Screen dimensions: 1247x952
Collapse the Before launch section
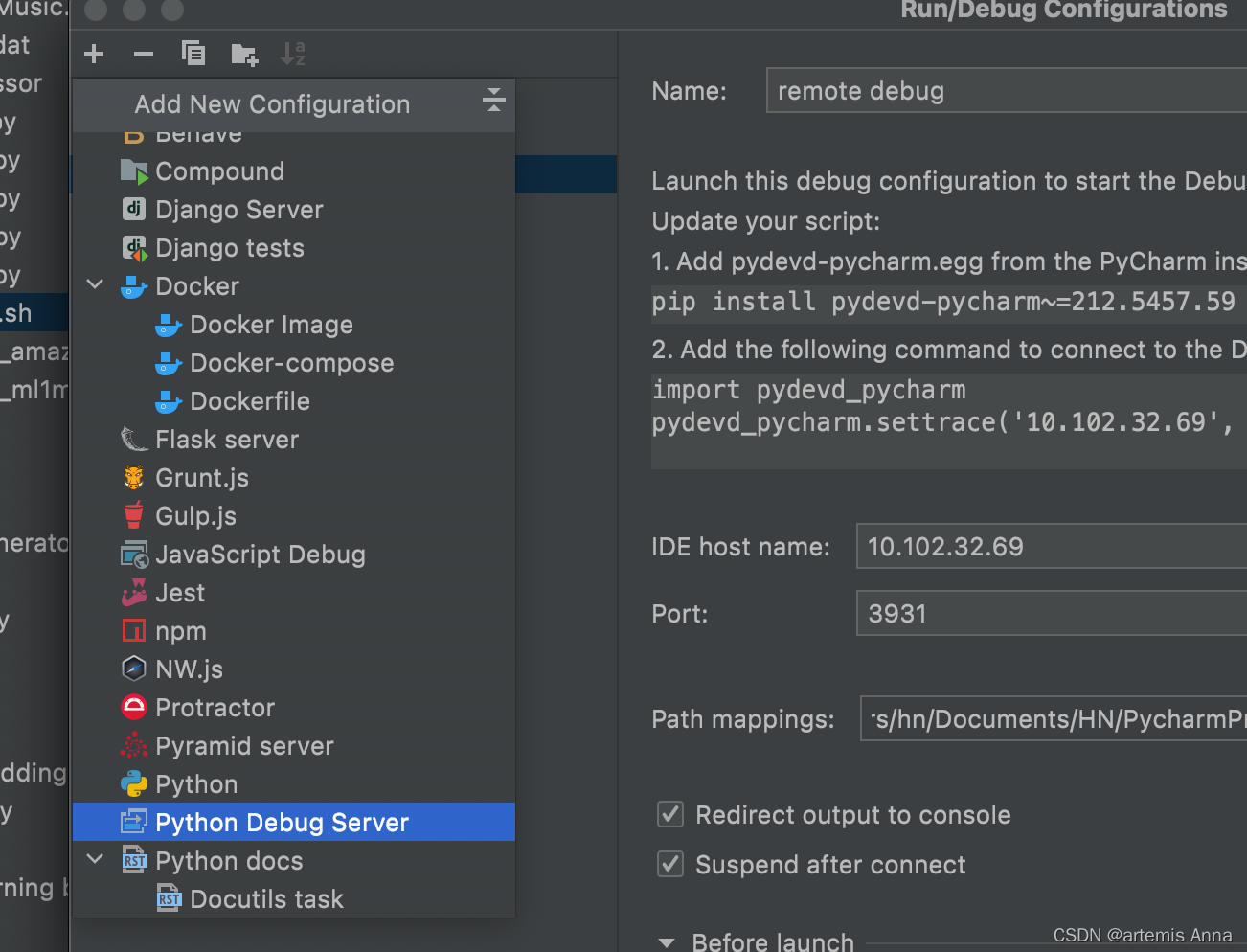tap(667, 942)
